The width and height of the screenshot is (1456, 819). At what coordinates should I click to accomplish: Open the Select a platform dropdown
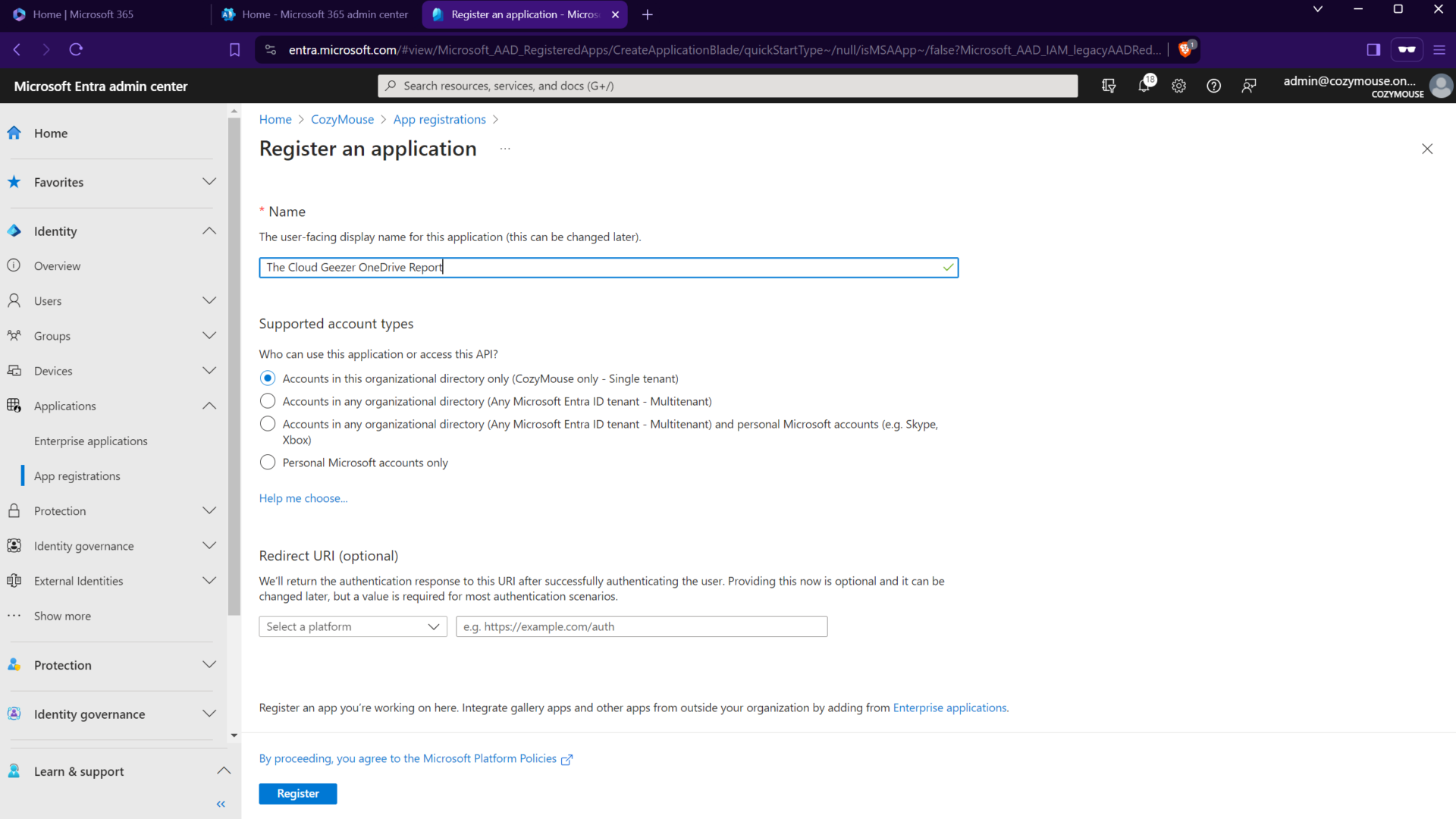click(352, 626)
